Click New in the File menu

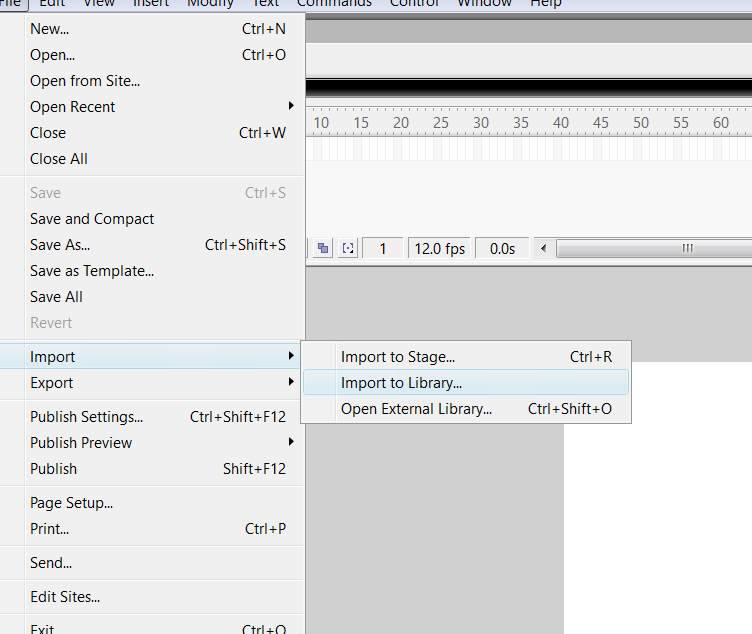click(x=50, y=29)
